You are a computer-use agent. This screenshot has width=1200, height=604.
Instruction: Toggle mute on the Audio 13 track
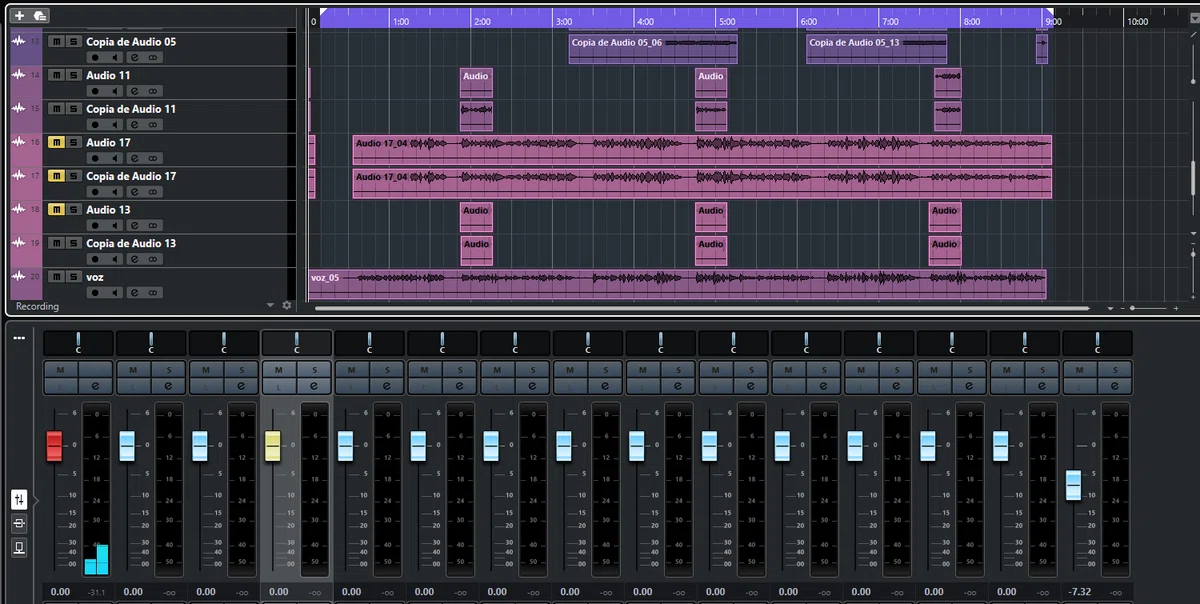(x=55, y=210)
